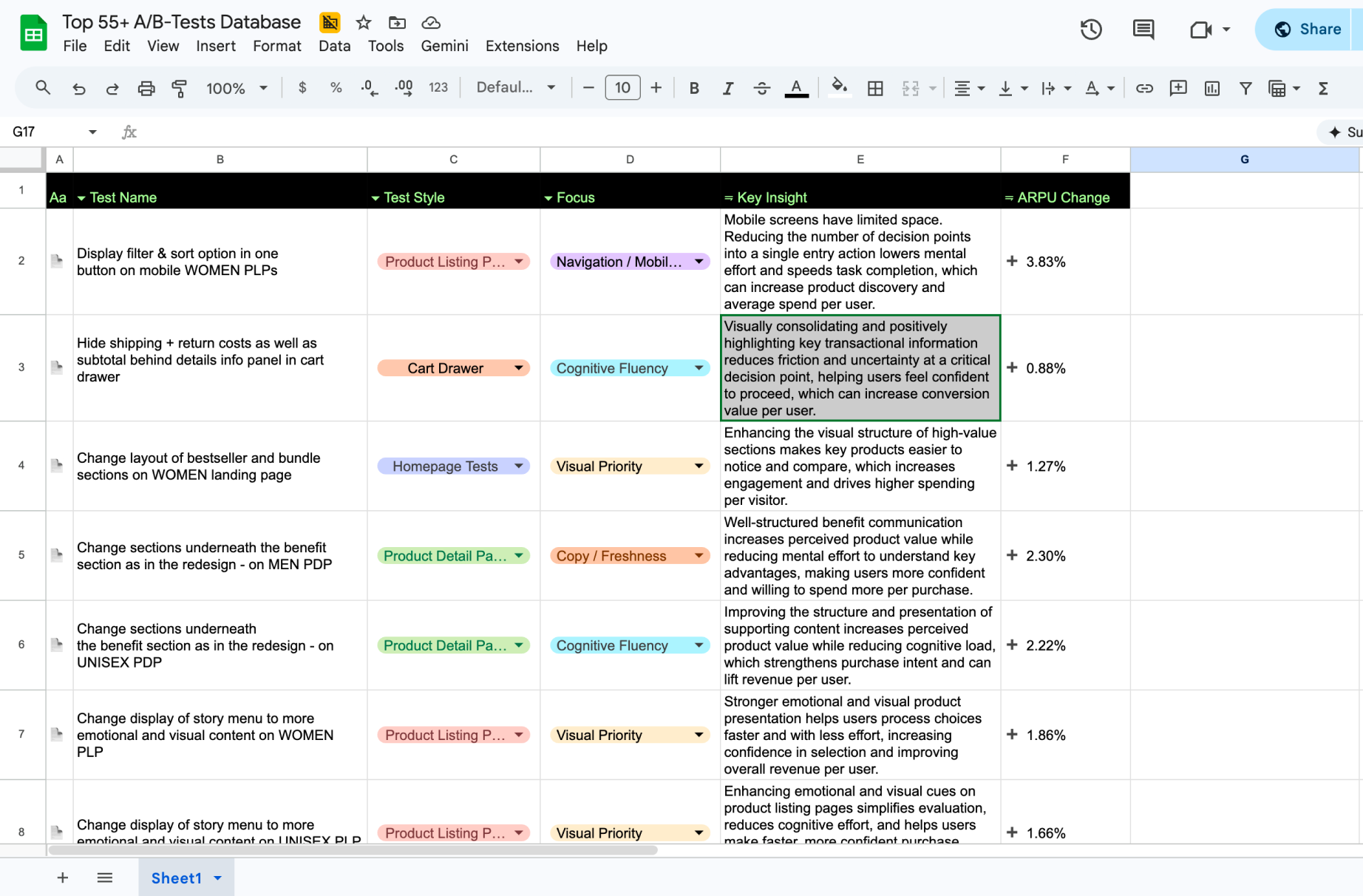The width and height of the screenshot is (1363, 896).
Task: Toggle italic text formatting
Action: tap(727, 88)
